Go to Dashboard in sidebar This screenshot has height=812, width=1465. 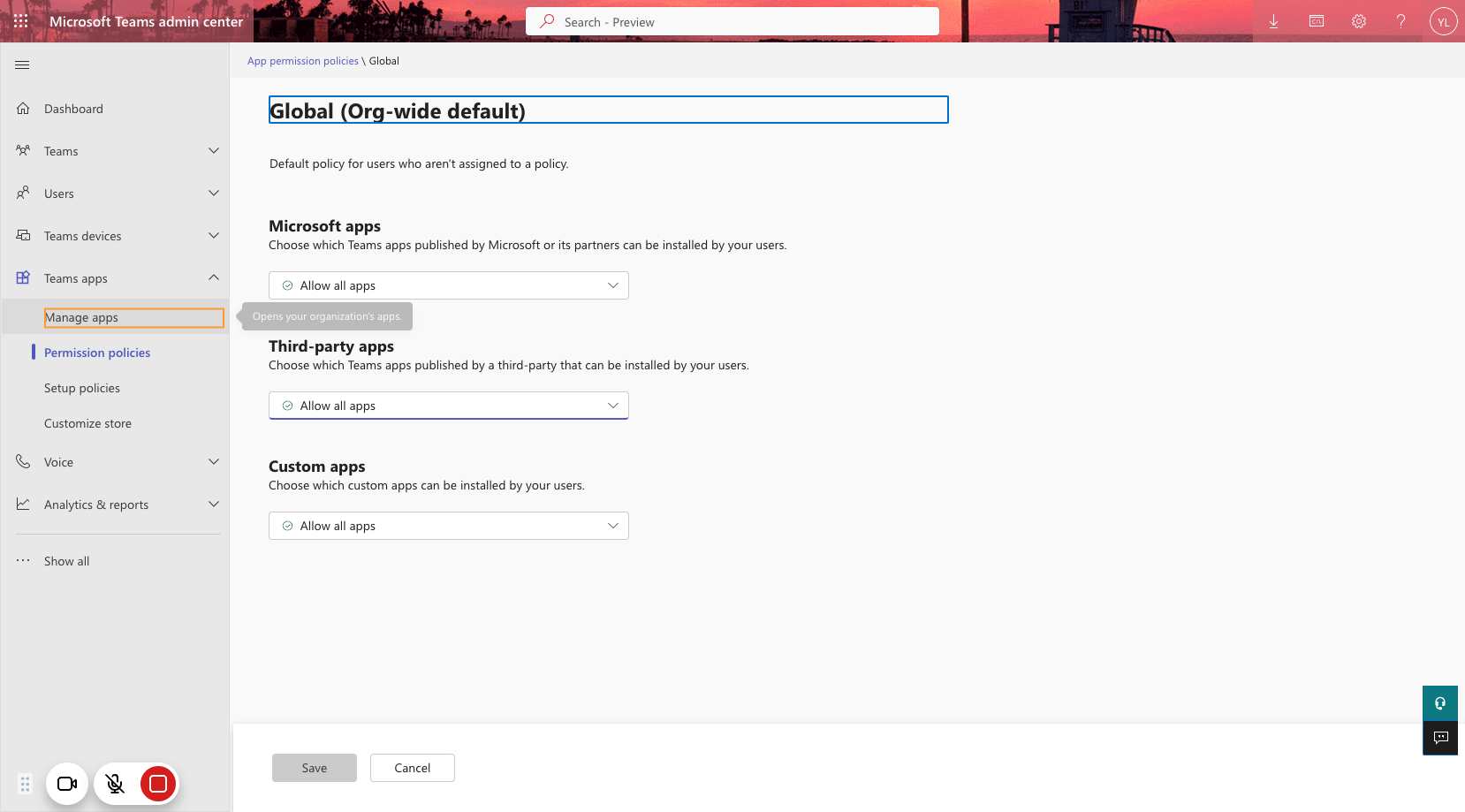73,109
